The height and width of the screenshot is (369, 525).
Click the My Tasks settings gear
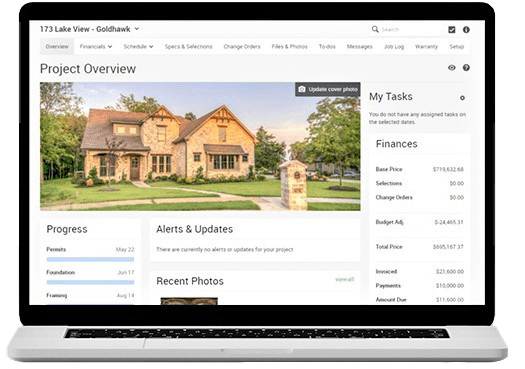[462, 98]
